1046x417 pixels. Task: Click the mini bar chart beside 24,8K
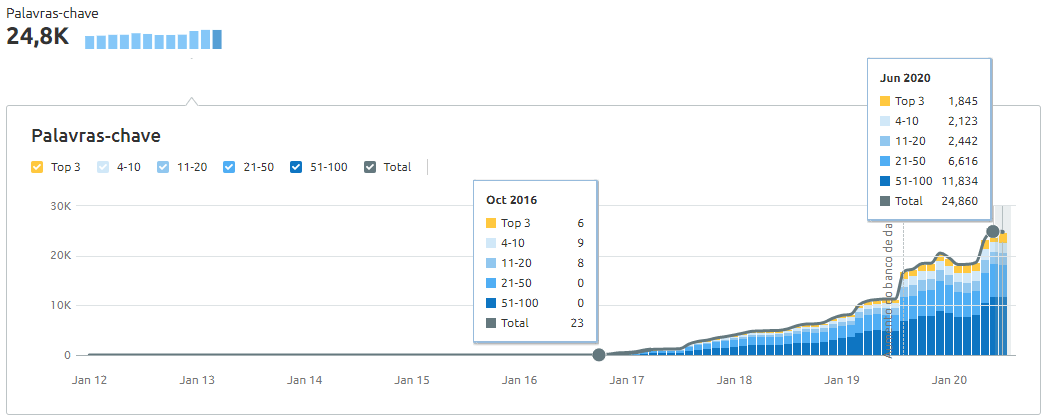(153, 40)
